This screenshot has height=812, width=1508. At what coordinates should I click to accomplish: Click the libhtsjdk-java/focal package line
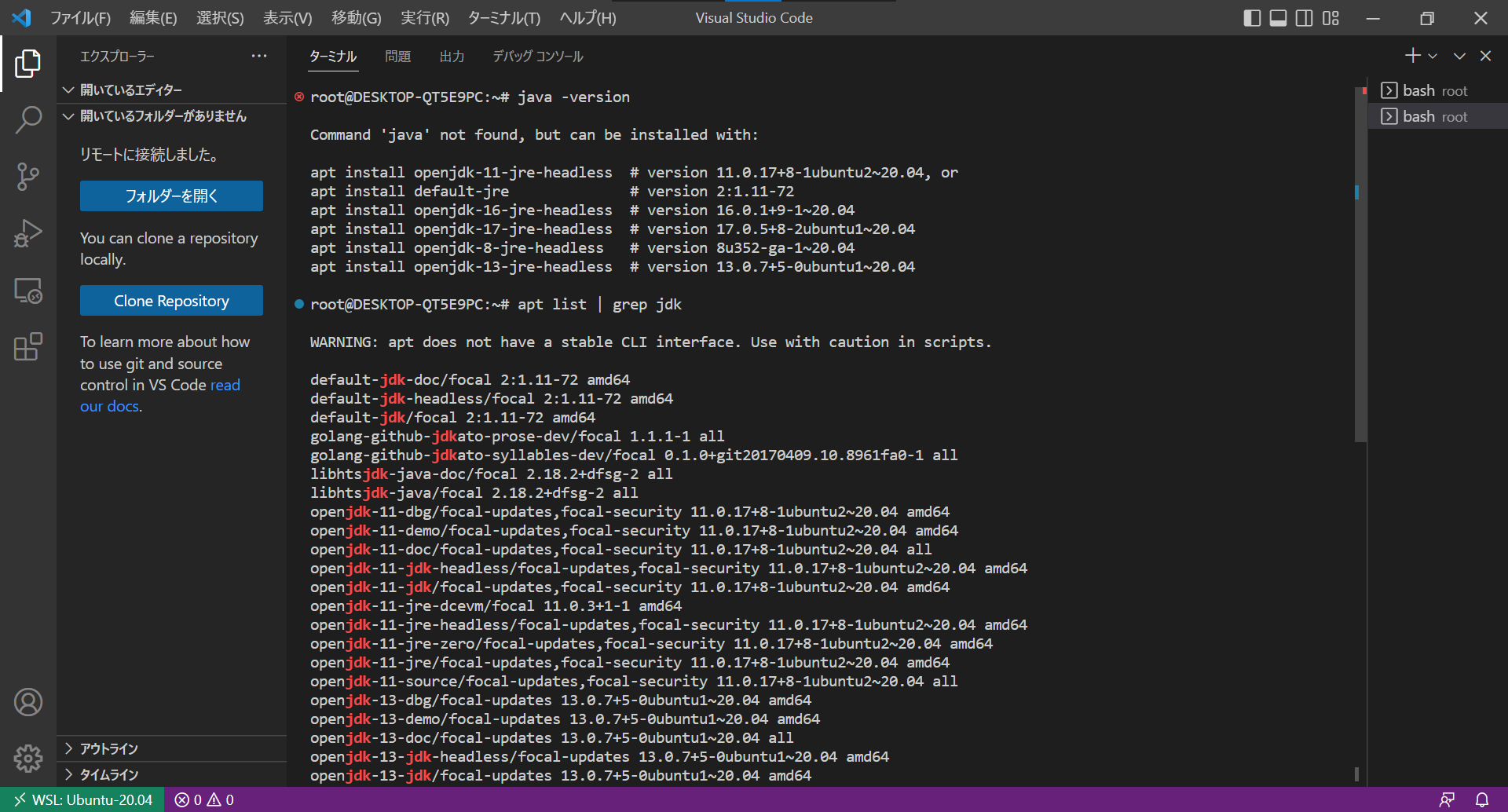[474, 492]
